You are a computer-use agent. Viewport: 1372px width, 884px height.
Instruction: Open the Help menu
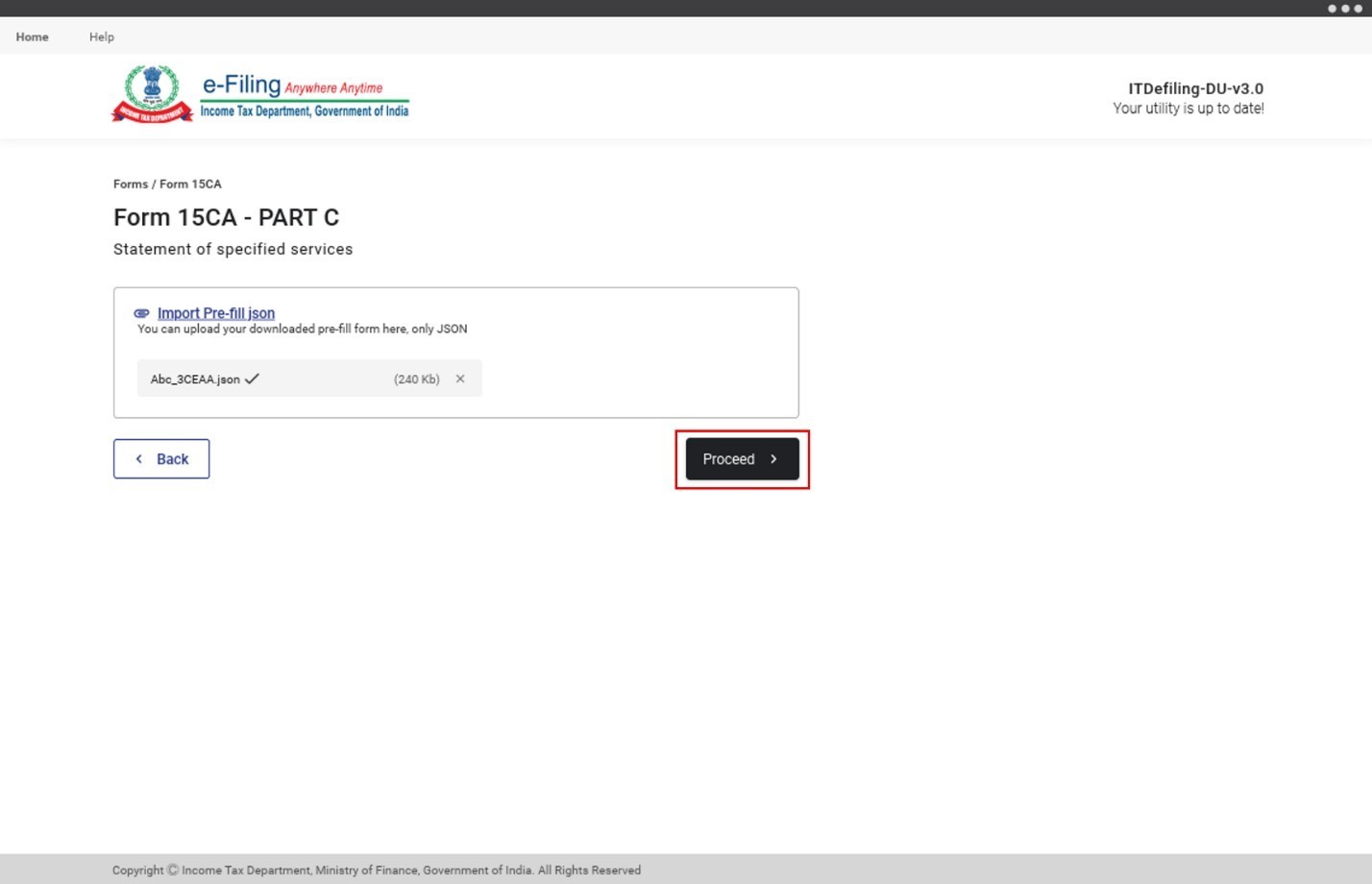point(101,37)
